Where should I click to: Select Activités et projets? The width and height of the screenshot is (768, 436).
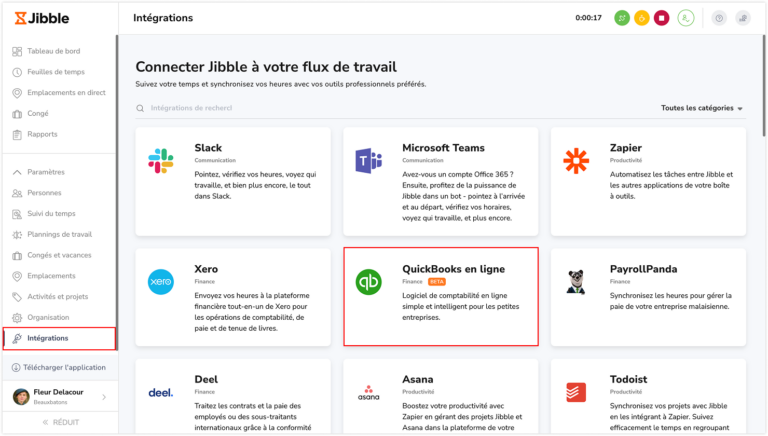pyautogui.click(x=58, y=297)
